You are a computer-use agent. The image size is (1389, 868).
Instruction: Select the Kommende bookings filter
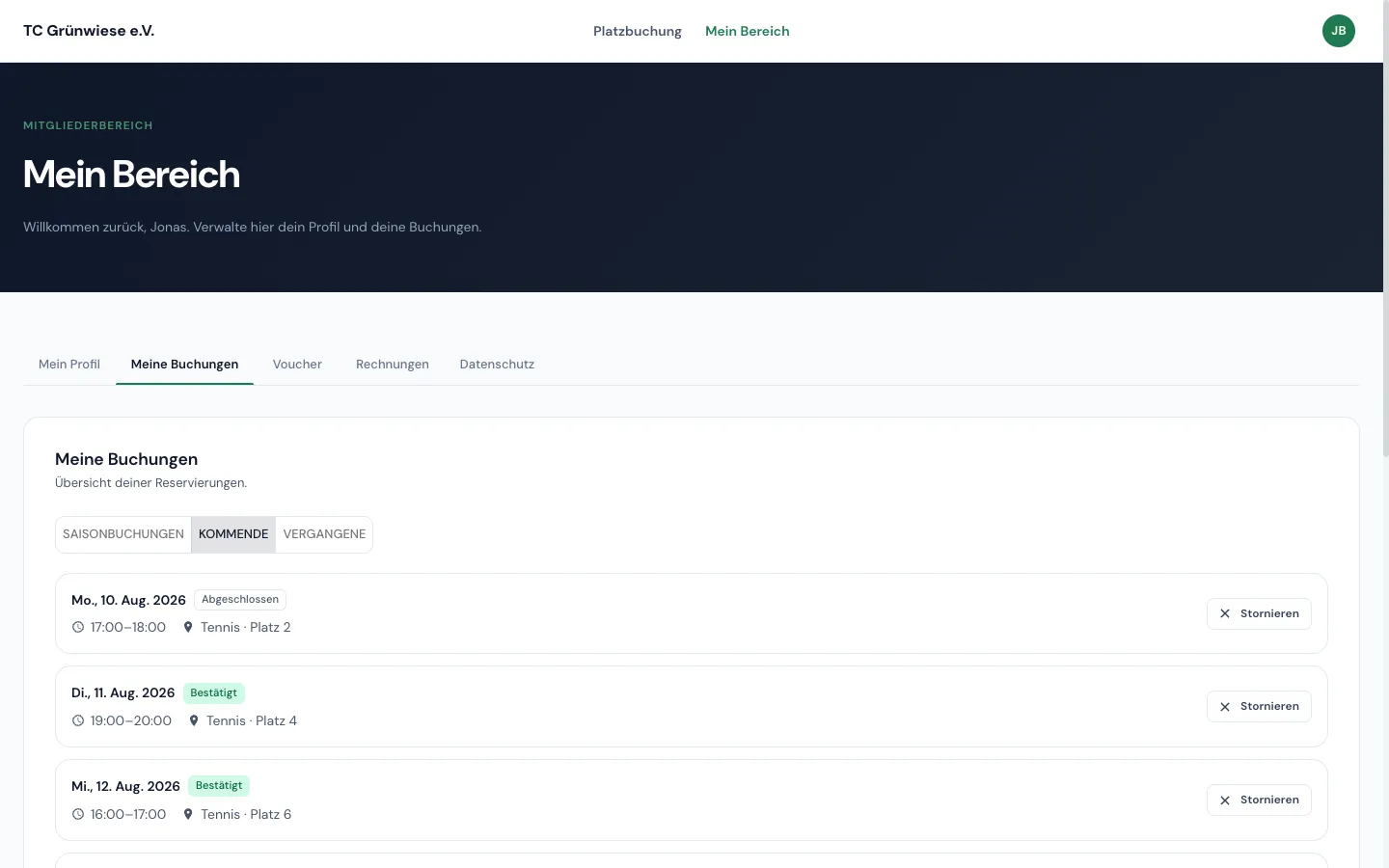[233, 534]
